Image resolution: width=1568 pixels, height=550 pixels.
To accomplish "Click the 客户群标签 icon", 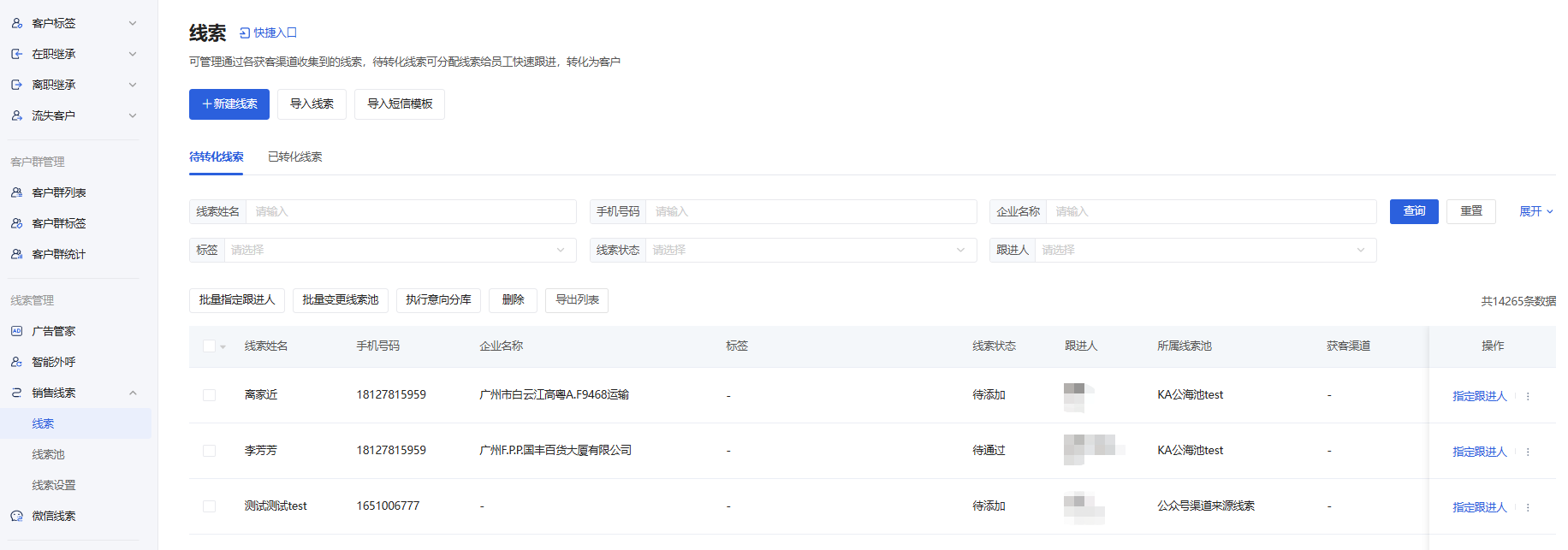I will (16, 223).
